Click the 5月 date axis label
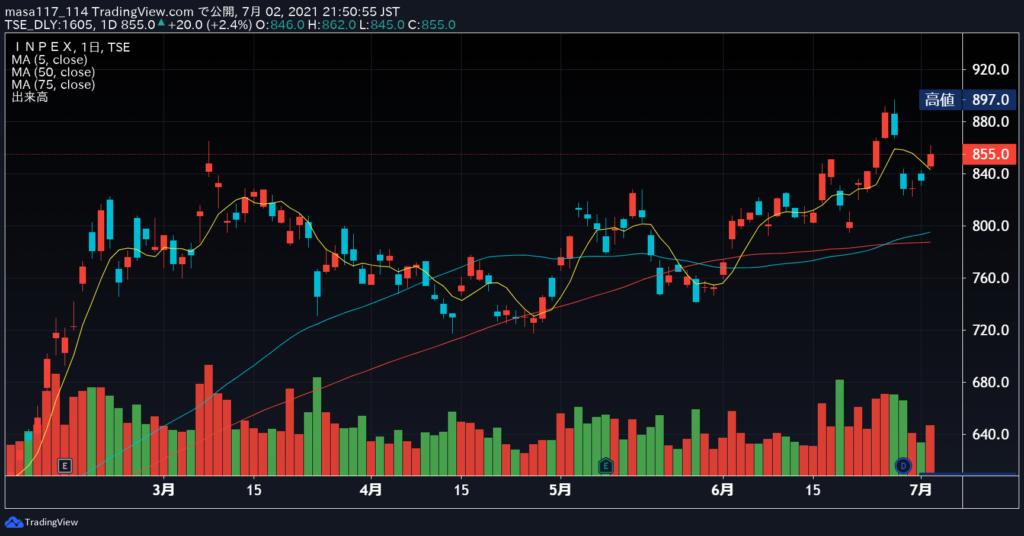The height and width of the screenshot is (536, 1024). pos(560,490)
